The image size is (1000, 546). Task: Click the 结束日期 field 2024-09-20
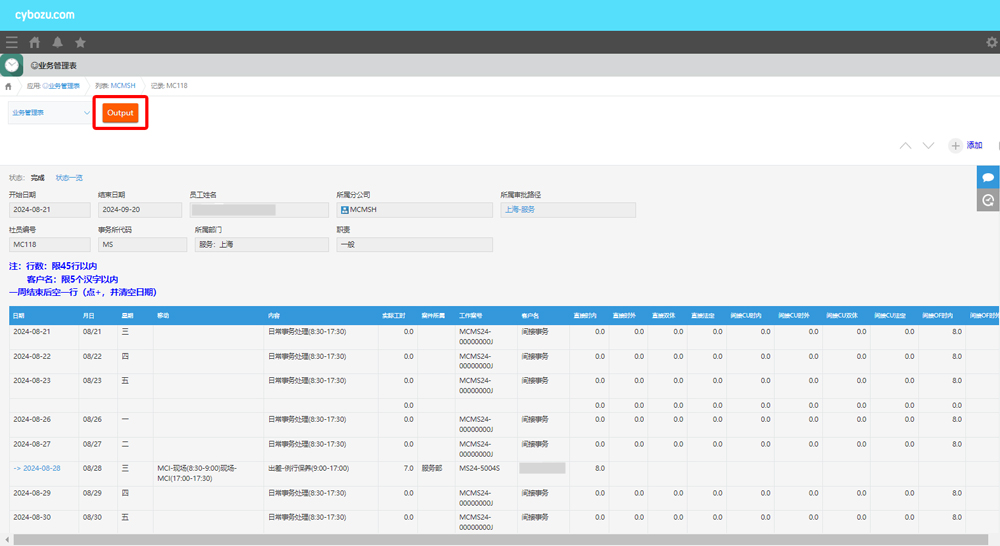point(140,210)
